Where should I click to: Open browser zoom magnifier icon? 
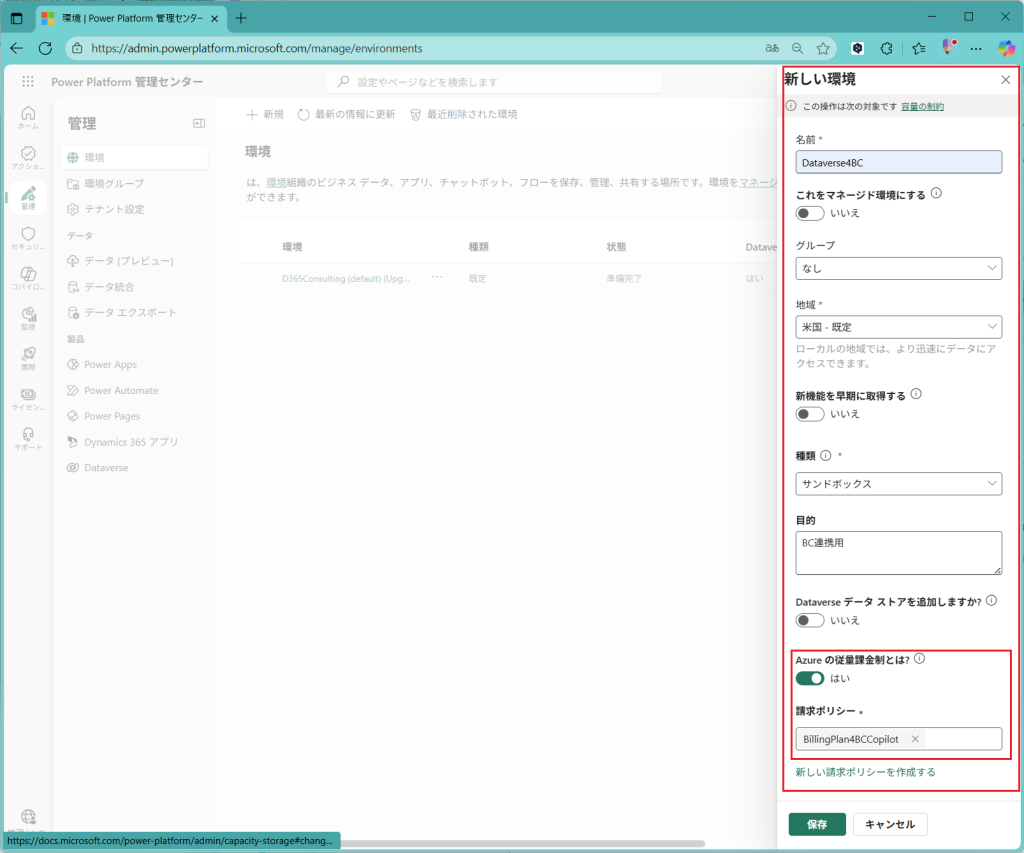point(797,48)
